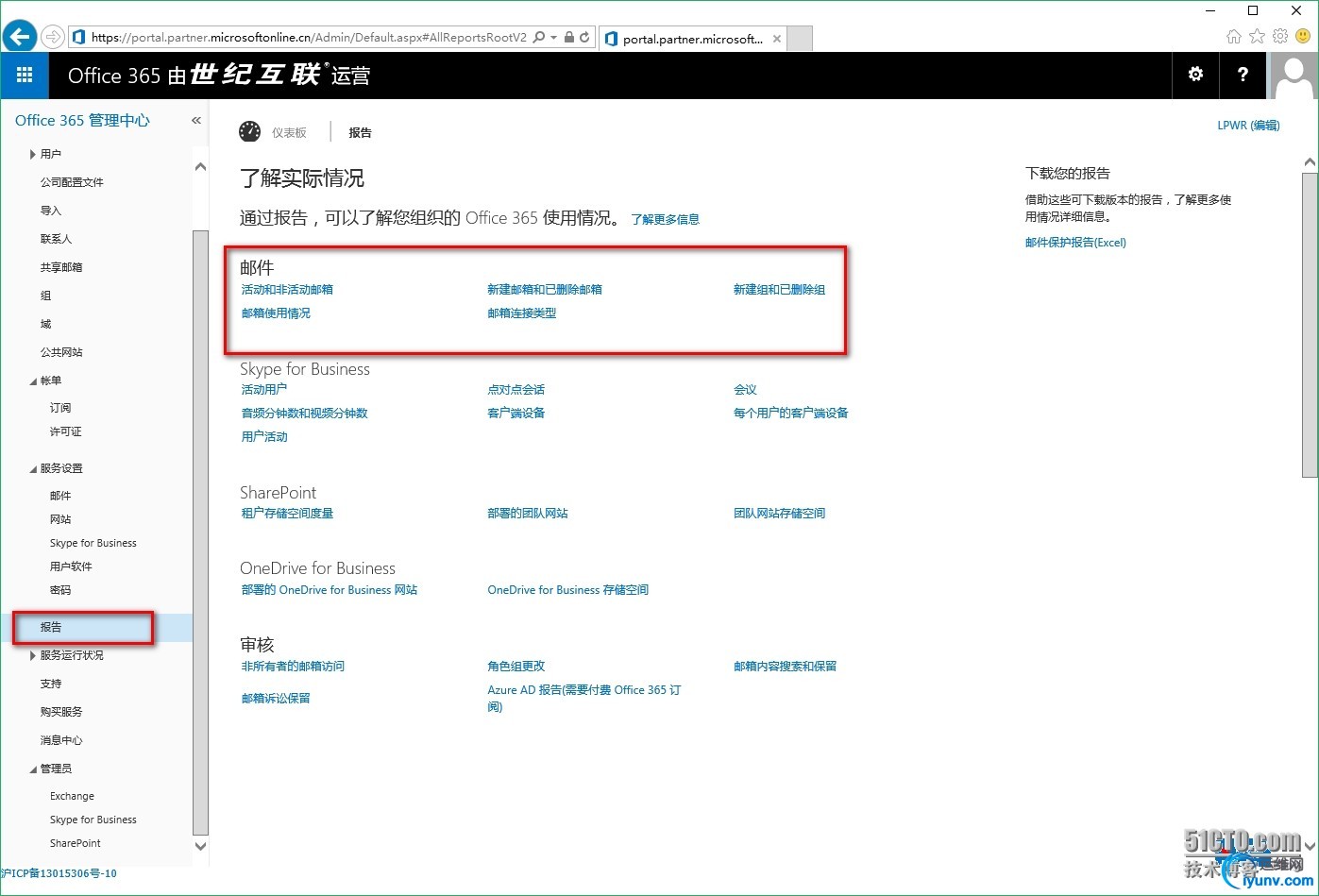
Task: Click the Office 365 管理中心 heading
Action: [x=82, y=120]
